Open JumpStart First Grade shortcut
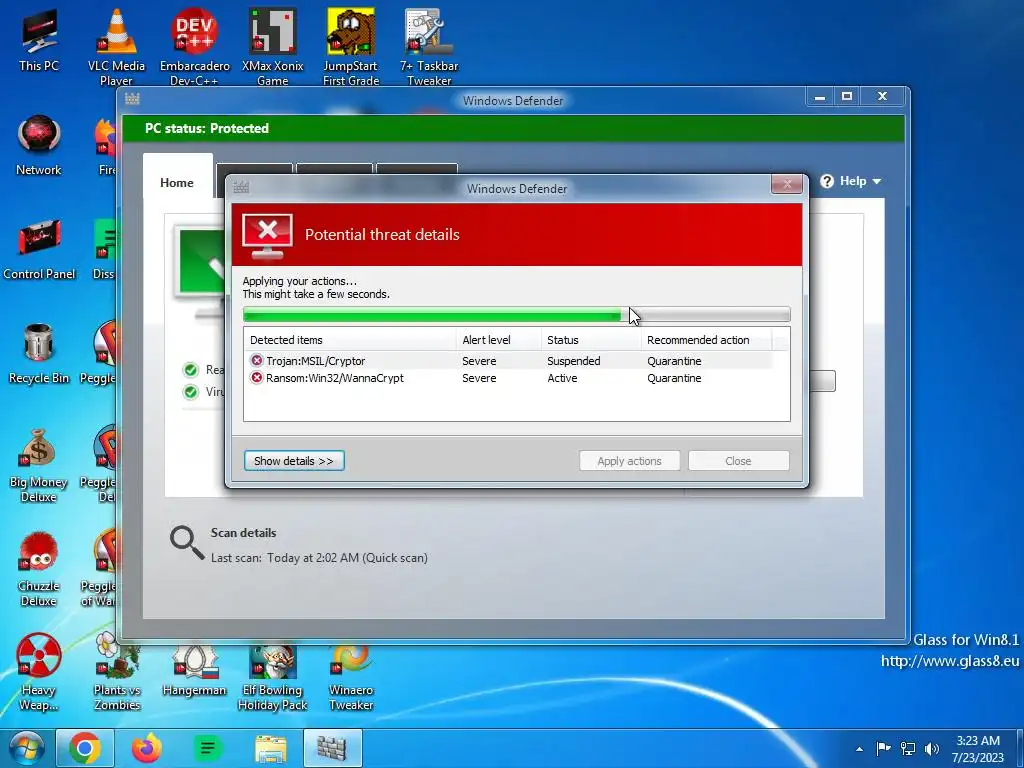The image size is (1024, 768). point(351,47)
